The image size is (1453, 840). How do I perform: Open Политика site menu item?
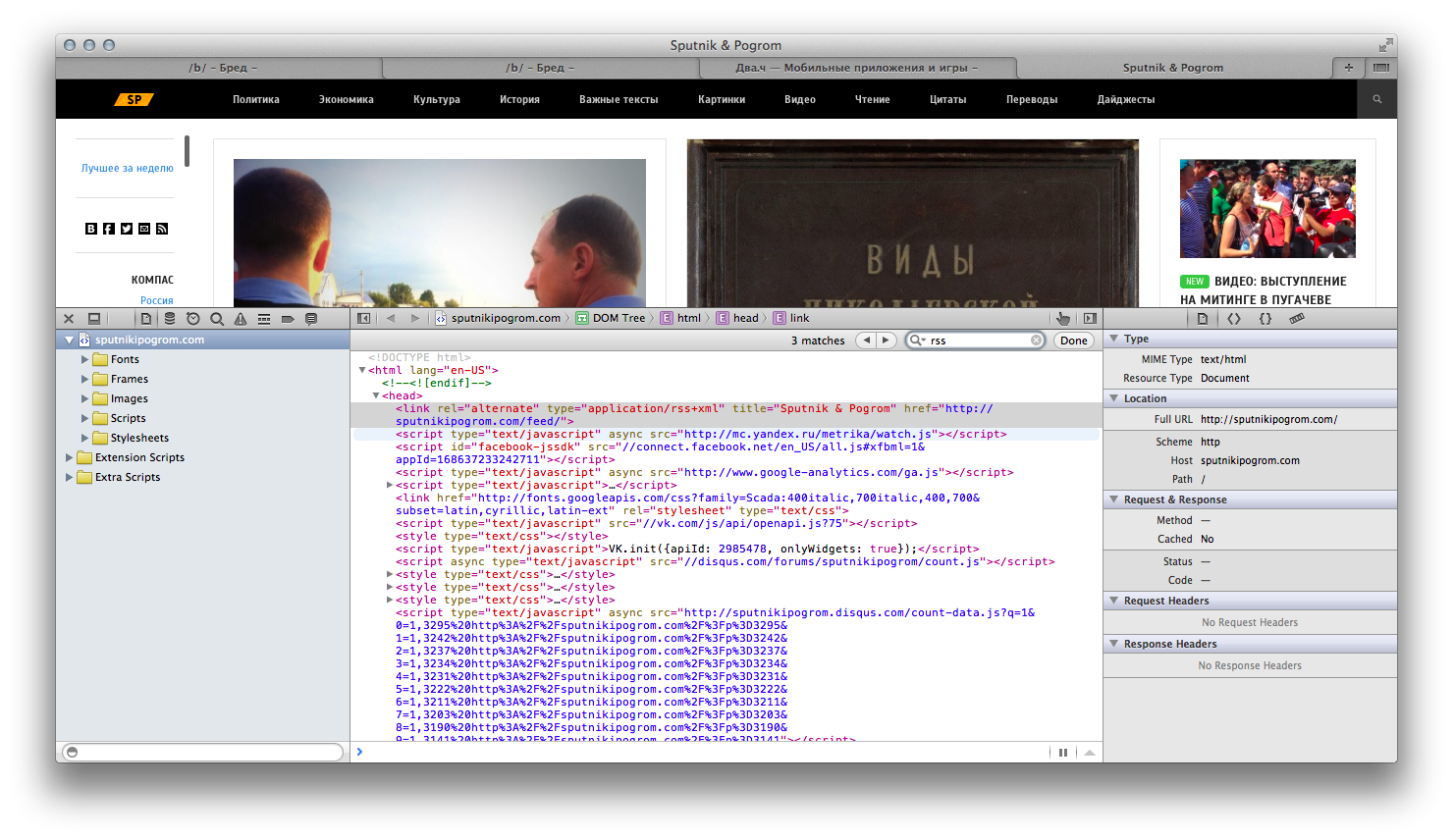tap(256, 99)
